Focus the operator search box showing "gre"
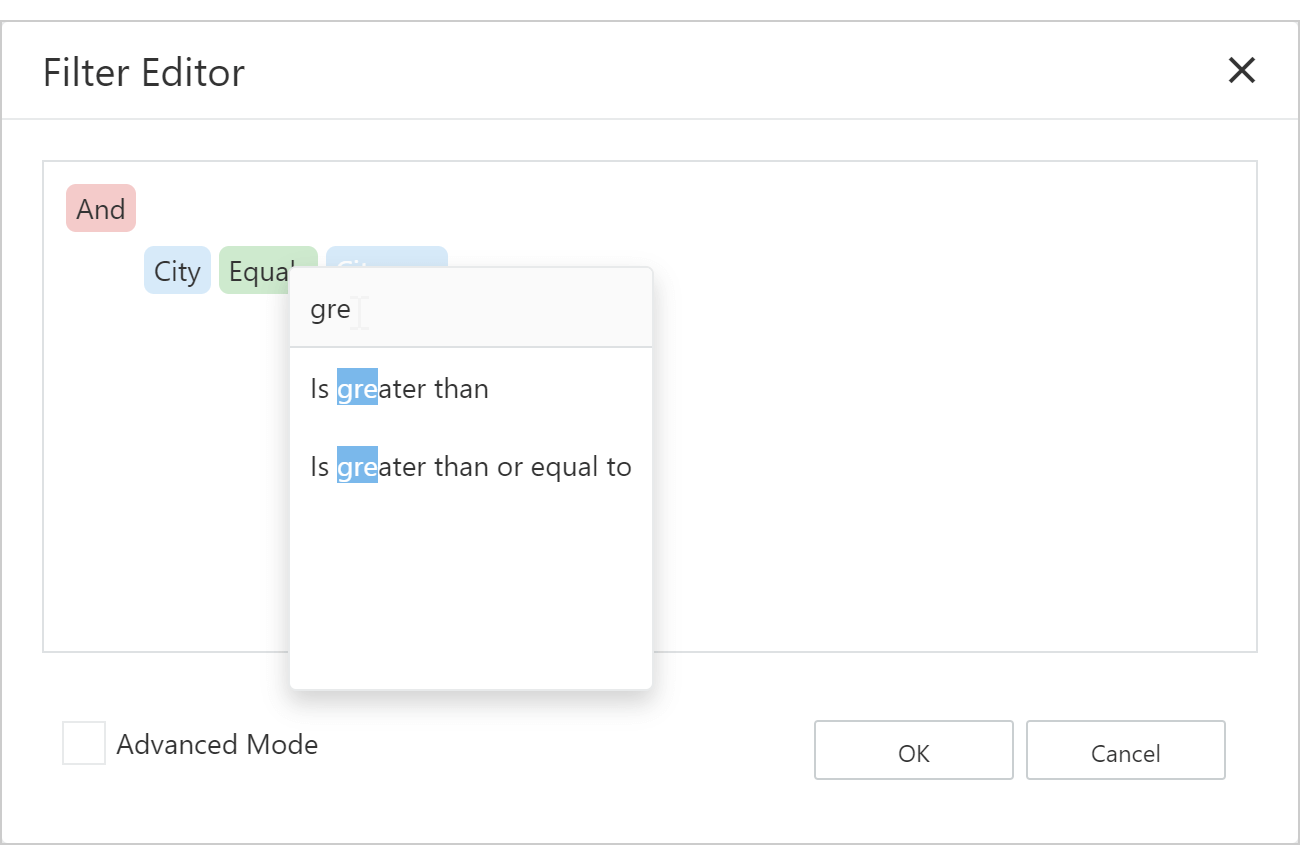 pyautogui.click(x=470, y=309)
